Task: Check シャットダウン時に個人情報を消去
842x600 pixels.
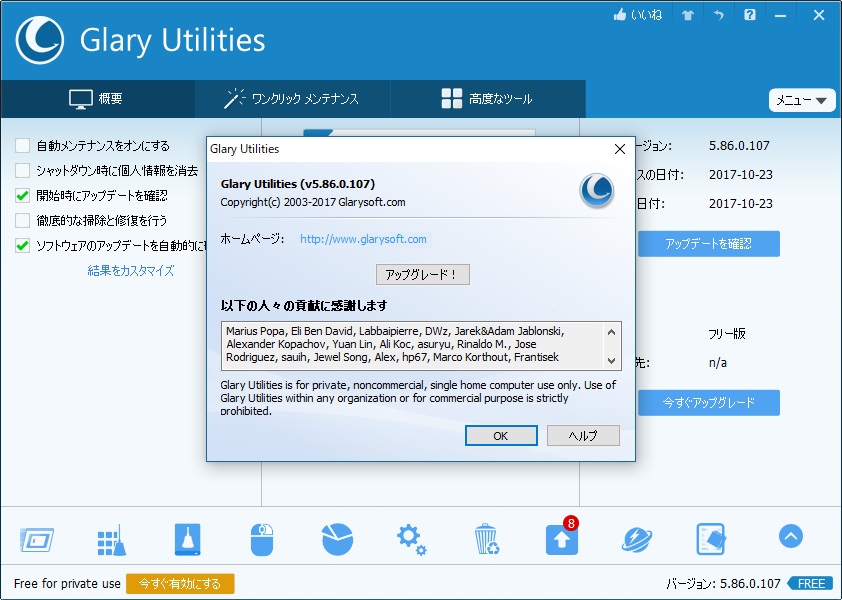Action: pos(22,169)
